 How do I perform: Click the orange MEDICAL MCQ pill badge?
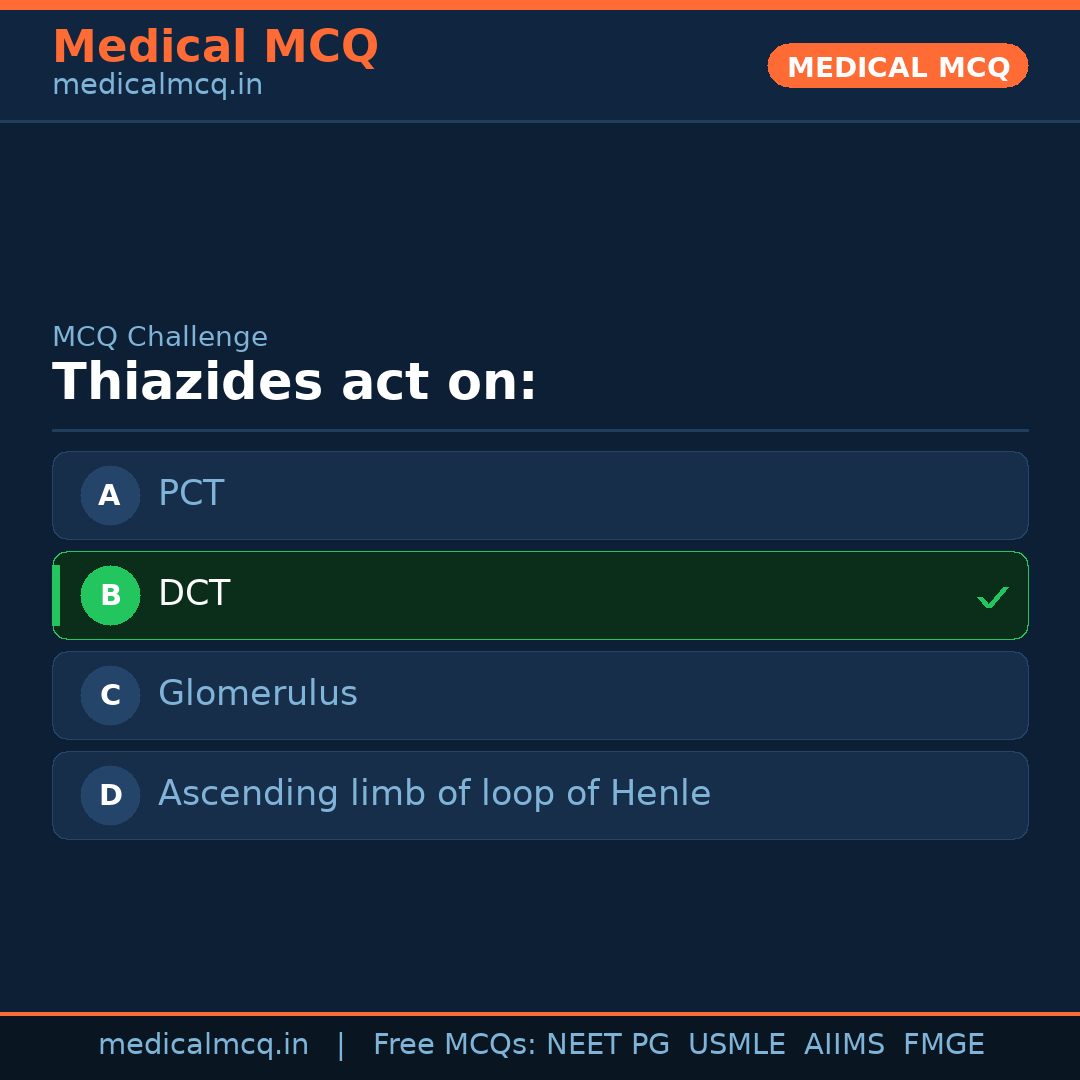pyautogui.click(x=897, y=66)
